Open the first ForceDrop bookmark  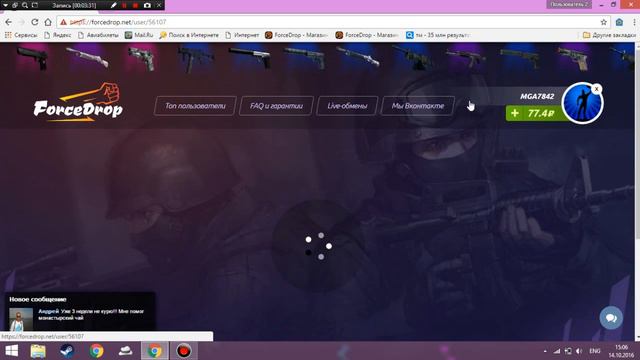pos(296,36)
